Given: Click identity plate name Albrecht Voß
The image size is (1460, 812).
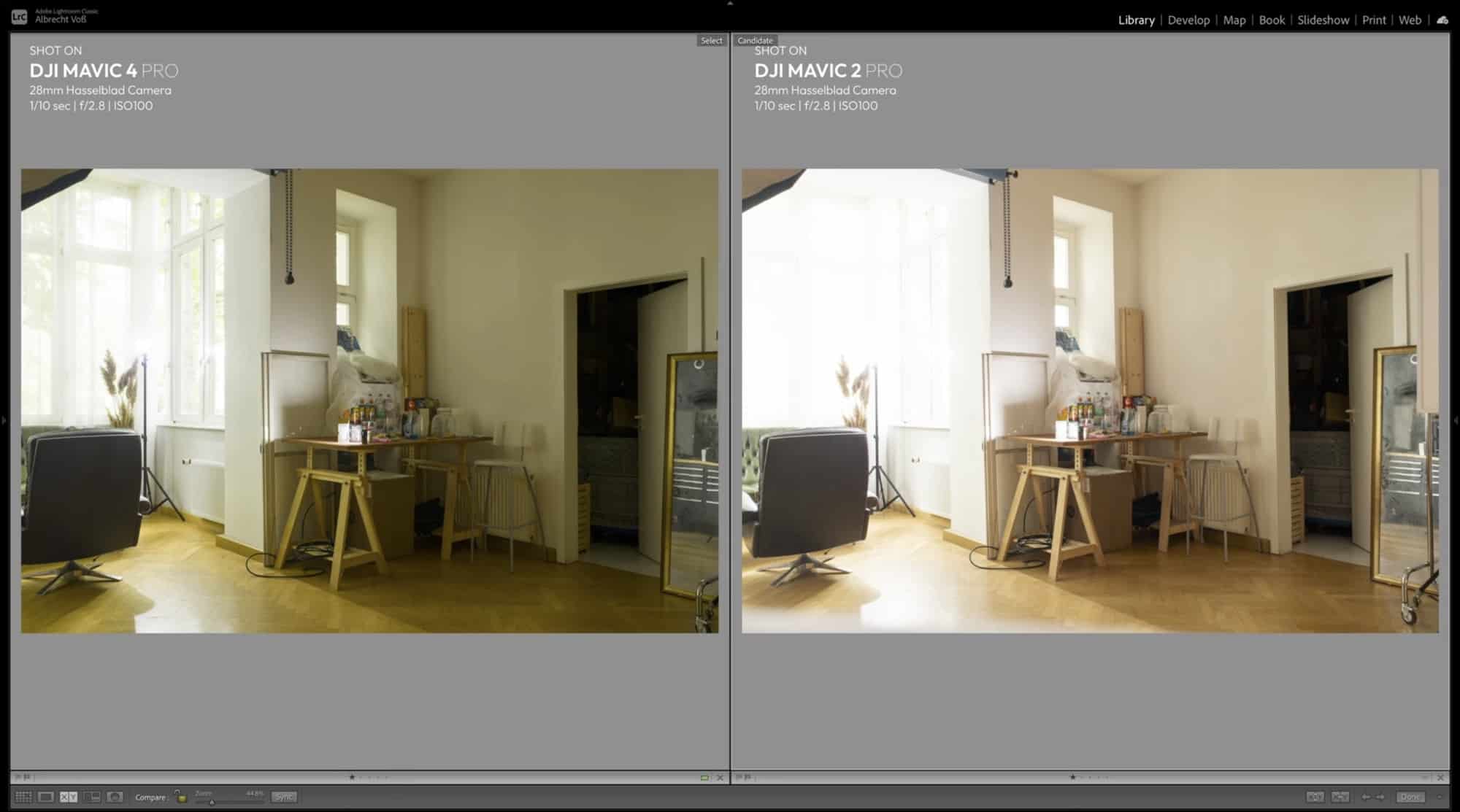Looking at the screenshot, I should pyautogui.click(x=61, y=20).
